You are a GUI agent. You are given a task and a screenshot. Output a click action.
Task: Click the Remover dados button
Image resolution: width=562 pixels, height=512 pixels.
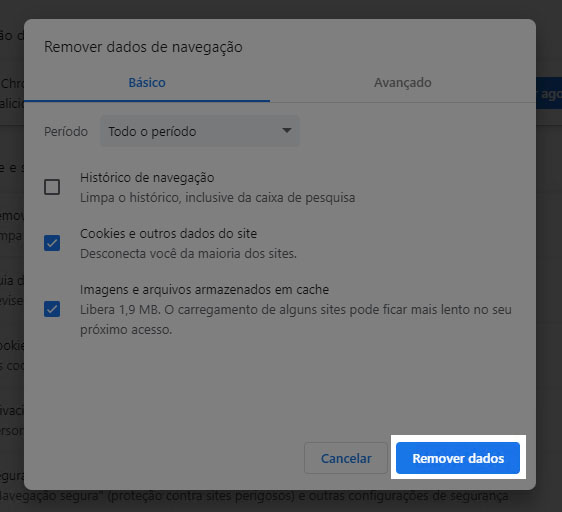click(x=458, y=458)
